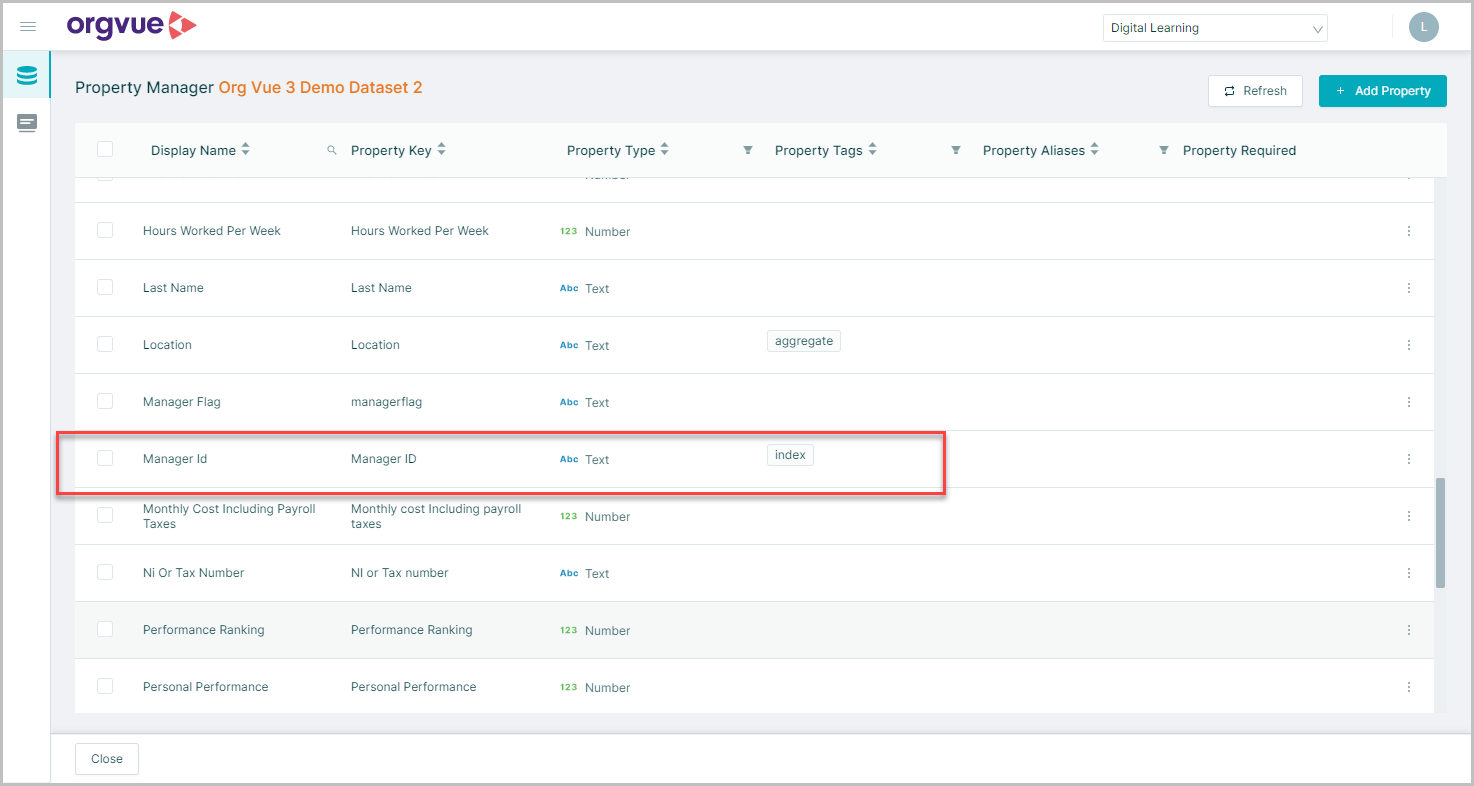Image resolution: width=1474 pixels, height=786 pixels.
Task: Open more options for Manager Flag row
Action: click(x=1409, y=402)
